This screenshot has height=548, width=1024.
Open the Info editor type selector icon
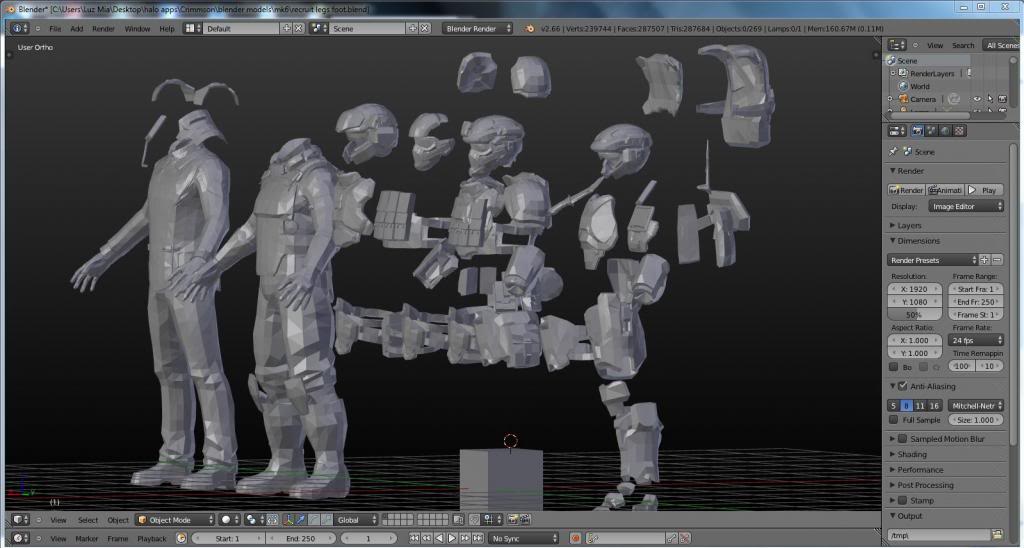click(x=20, y=29)
